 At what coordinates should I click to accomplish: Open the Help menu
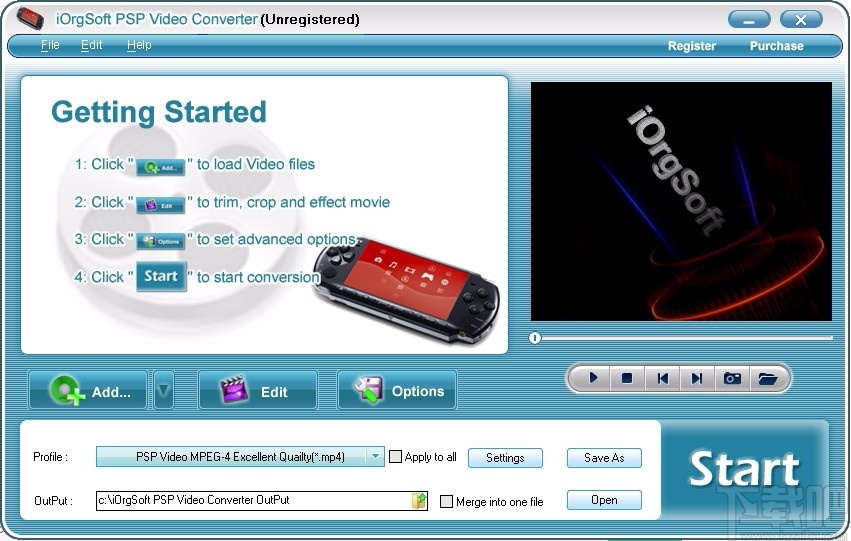click(x=139, y=45)
